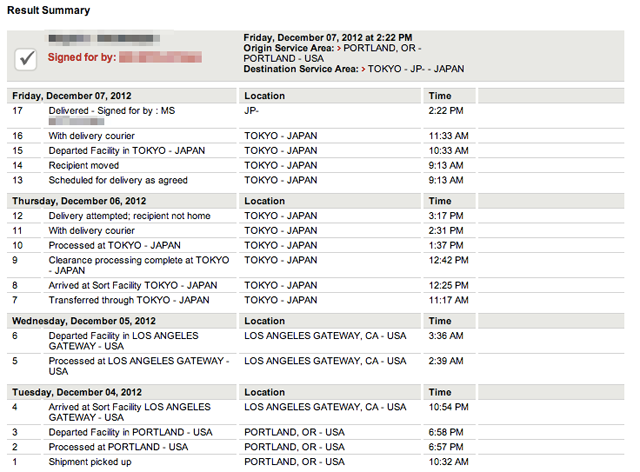
Task: Click the 'Shipment picked up' event
Action: point(92,462)
